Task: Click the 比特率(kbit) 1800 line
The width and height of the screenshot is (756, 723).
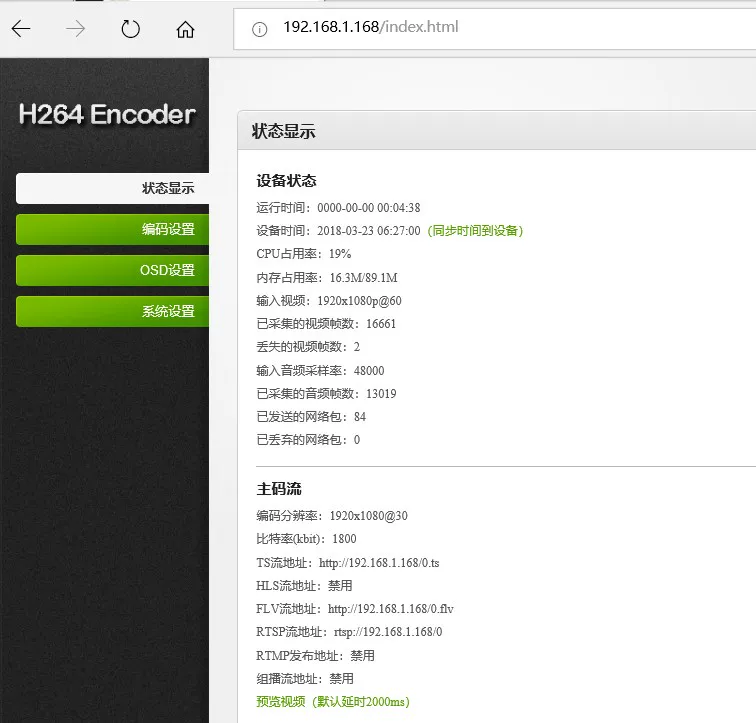Action: [306, 539]
